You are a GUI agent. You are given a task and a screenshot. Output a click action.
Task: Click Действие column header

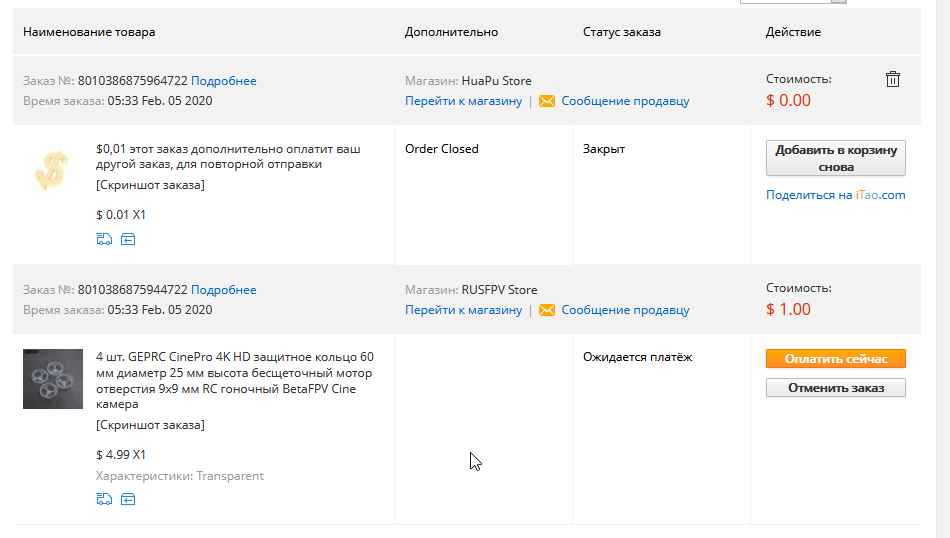click(x=793, y=32)
